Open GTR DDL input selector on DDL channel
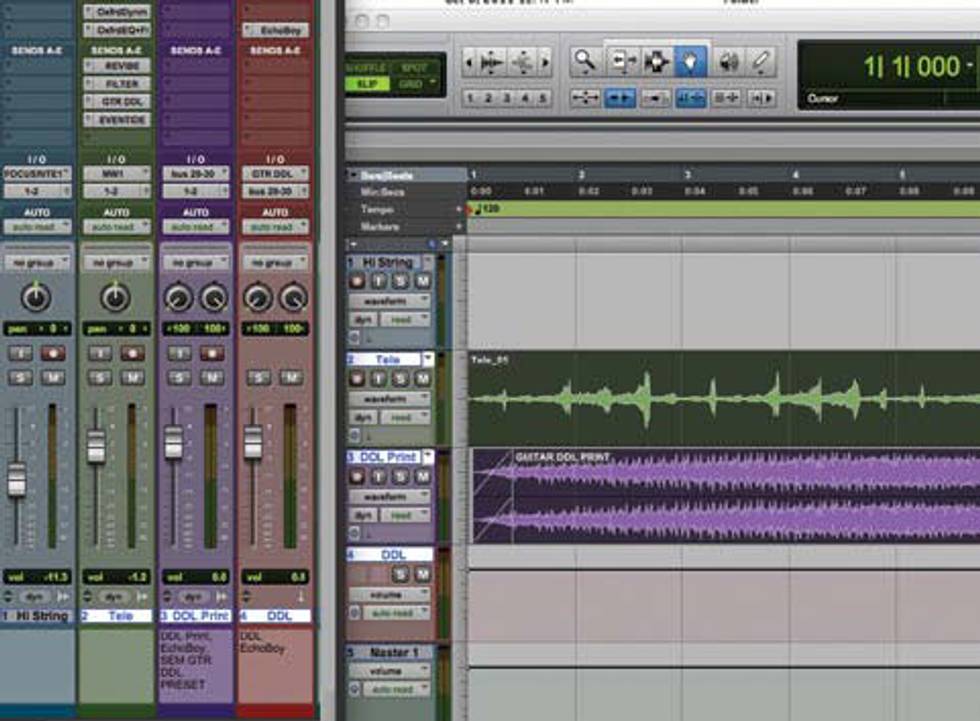 (275, 173)
